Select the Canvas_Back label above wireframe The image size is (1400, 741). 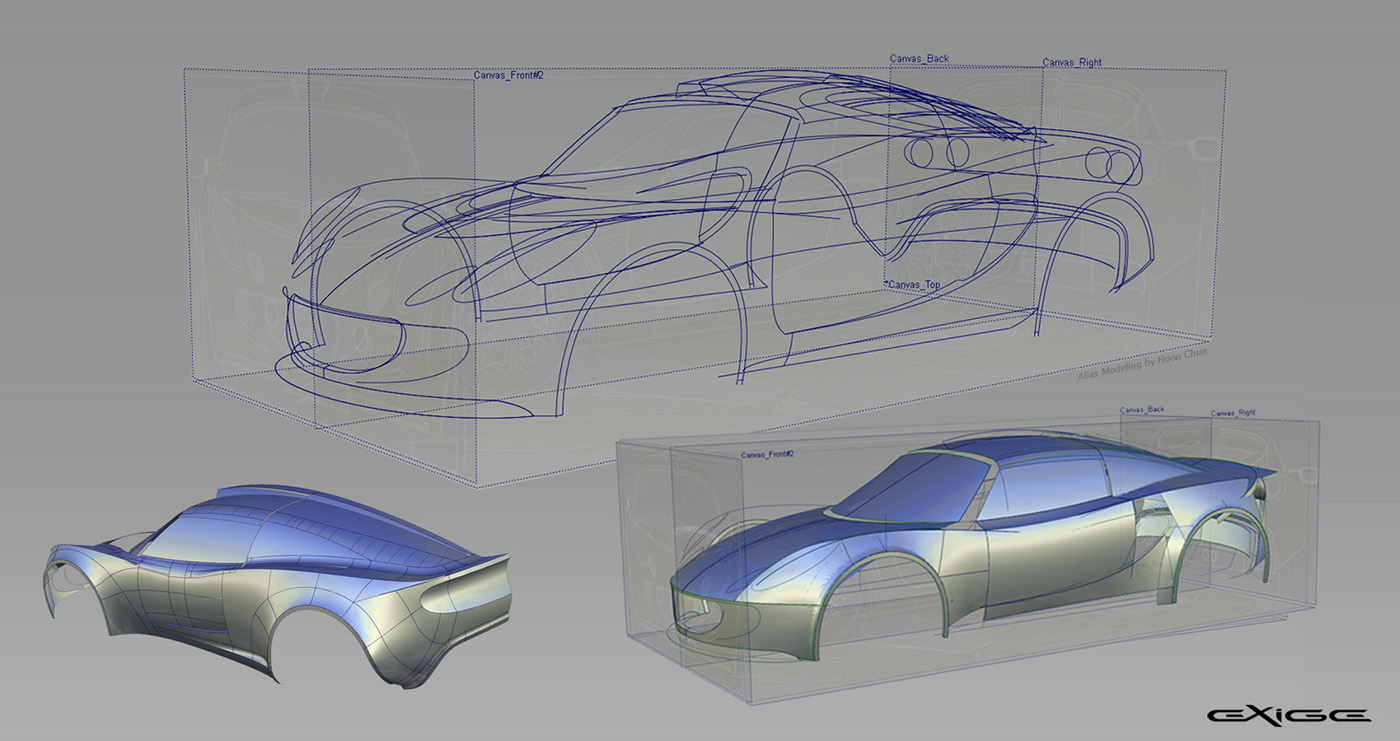918,58
